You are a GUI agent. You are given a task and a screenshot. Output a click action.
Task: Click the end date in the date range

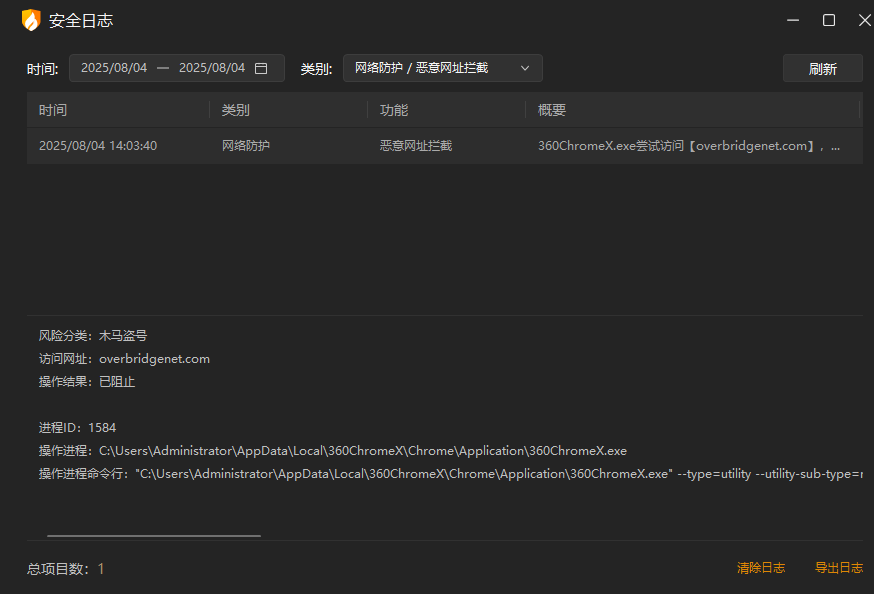click(x=211, y=68)
